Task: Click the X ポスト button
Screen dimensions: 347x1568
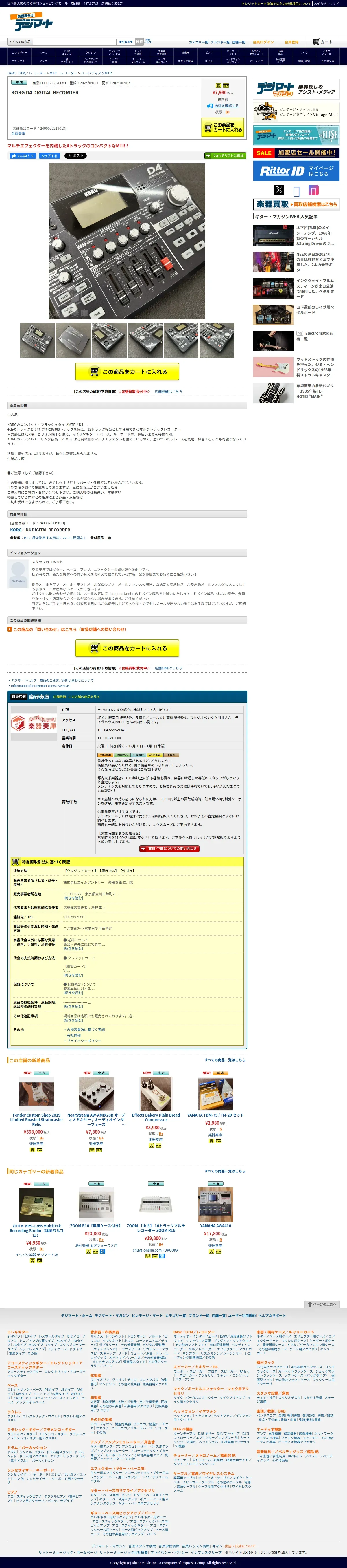Action: 76,156
